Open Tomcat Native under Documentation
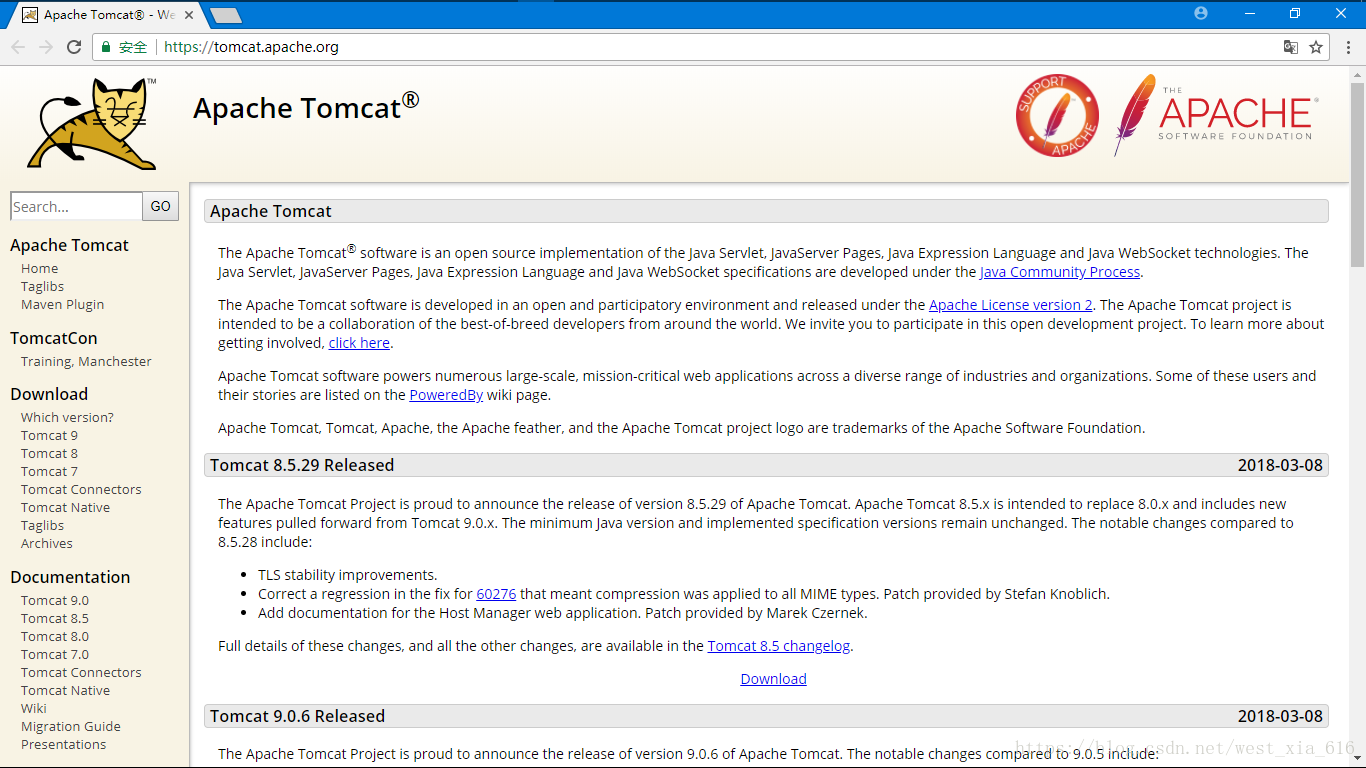 point(65,690)
